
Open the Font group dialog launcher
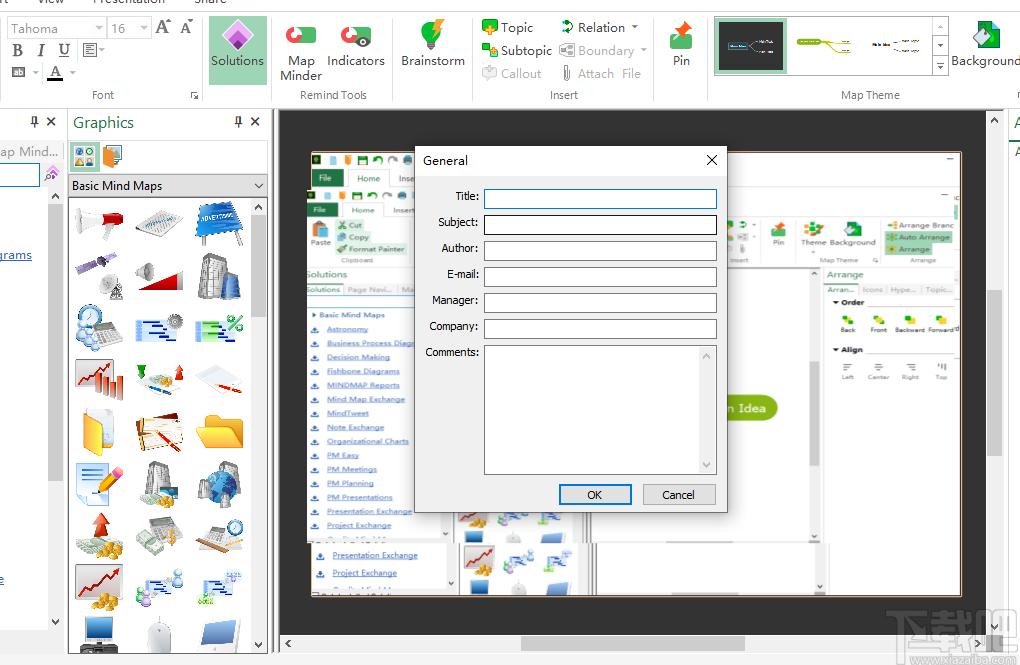[194, 96]
